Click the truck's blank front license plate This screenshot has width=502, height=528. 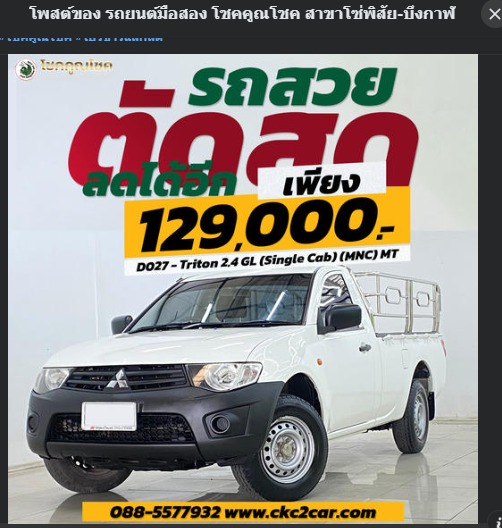coord(109,416)
